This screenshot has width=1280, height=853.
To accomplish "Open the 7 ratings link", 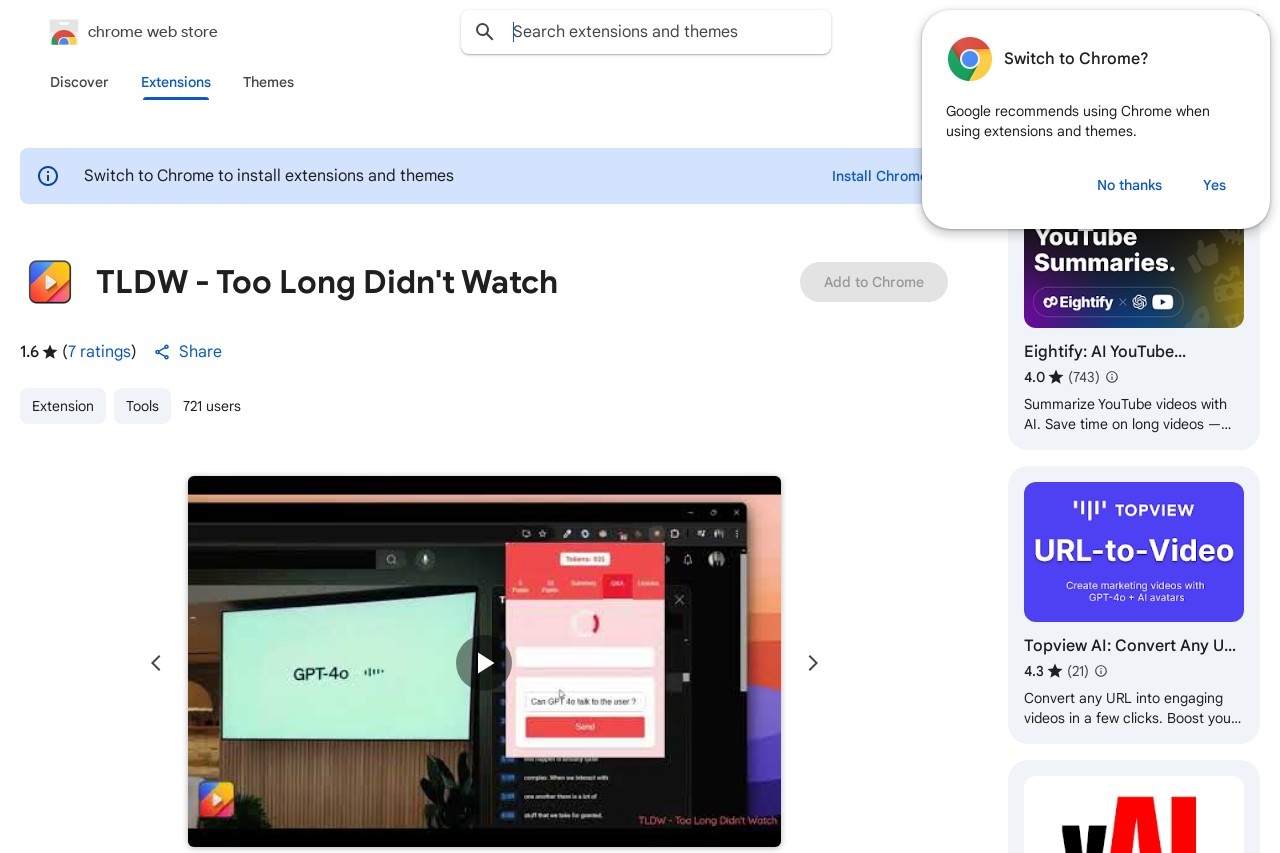I will pyautogui.click(x=99, y=352).
